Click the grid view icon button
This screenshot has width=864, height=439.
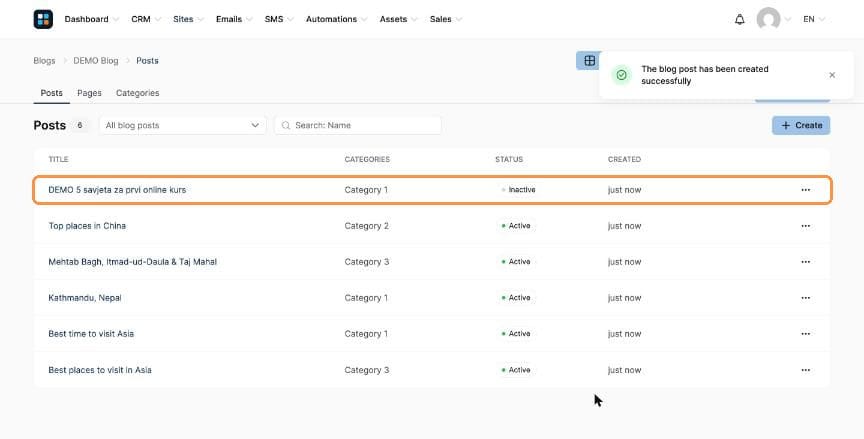(x=589, y=61)
